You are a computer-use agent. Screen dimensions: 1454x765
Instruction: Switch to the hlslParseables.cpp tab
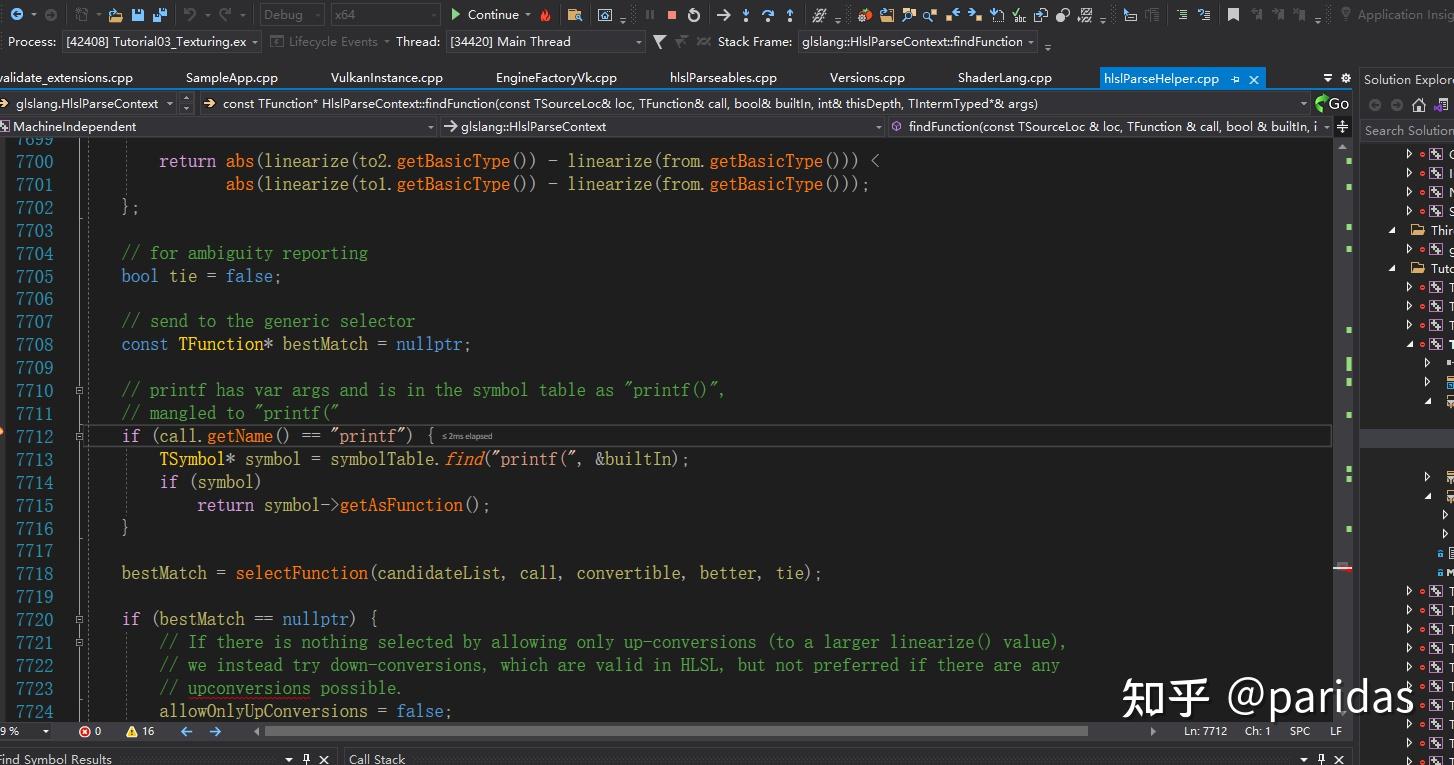(723, 78)
